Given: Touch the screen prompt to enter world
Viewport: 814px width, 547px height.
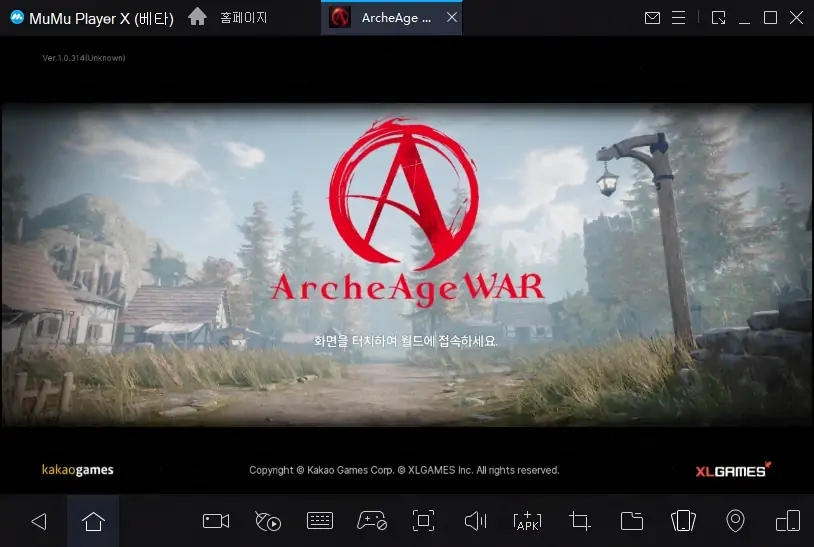Looking at the screenshot, I should point(405,341).
